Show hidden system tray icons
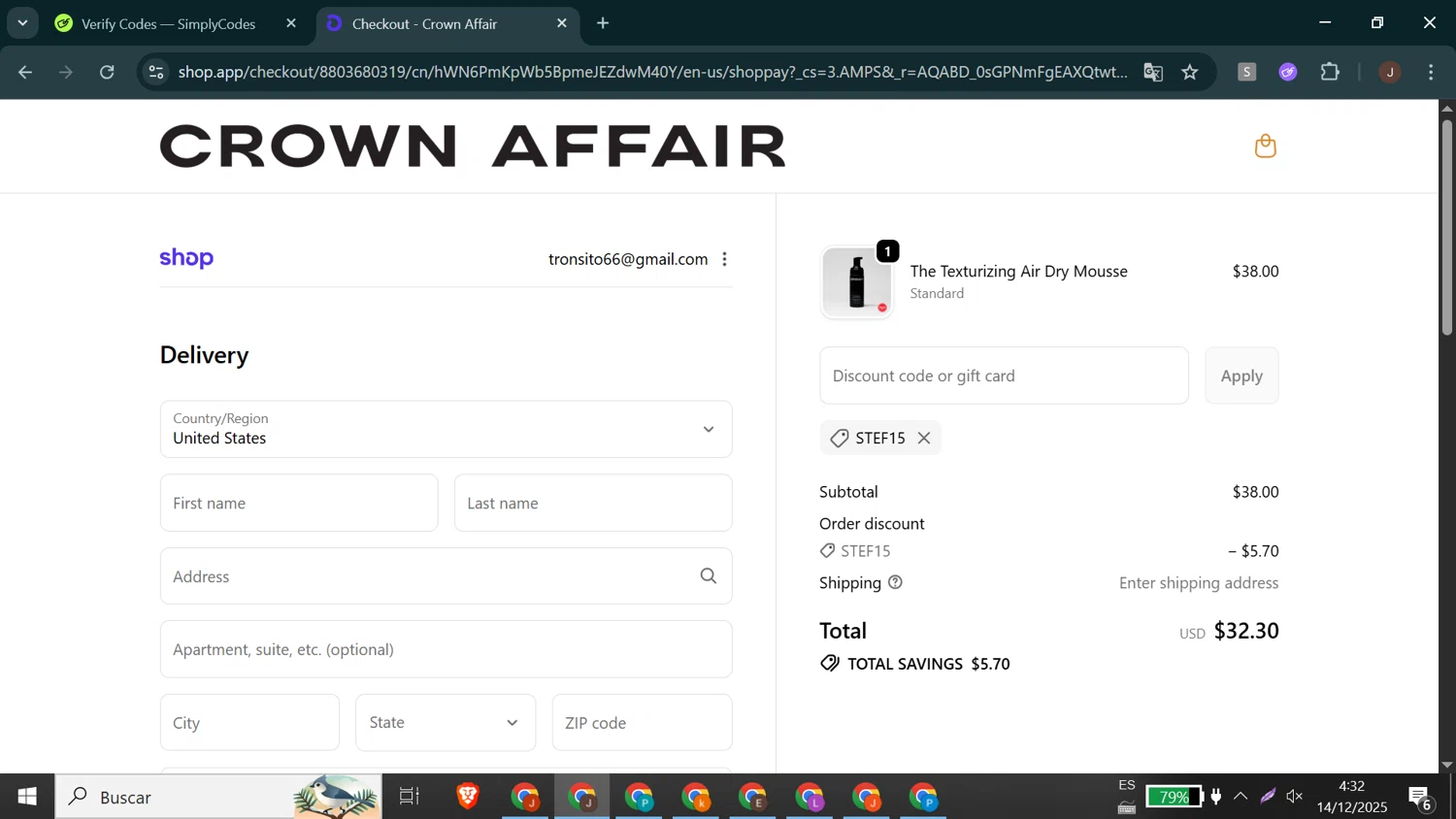The width and height of the screenshot is (1456, 819). 1241,797
